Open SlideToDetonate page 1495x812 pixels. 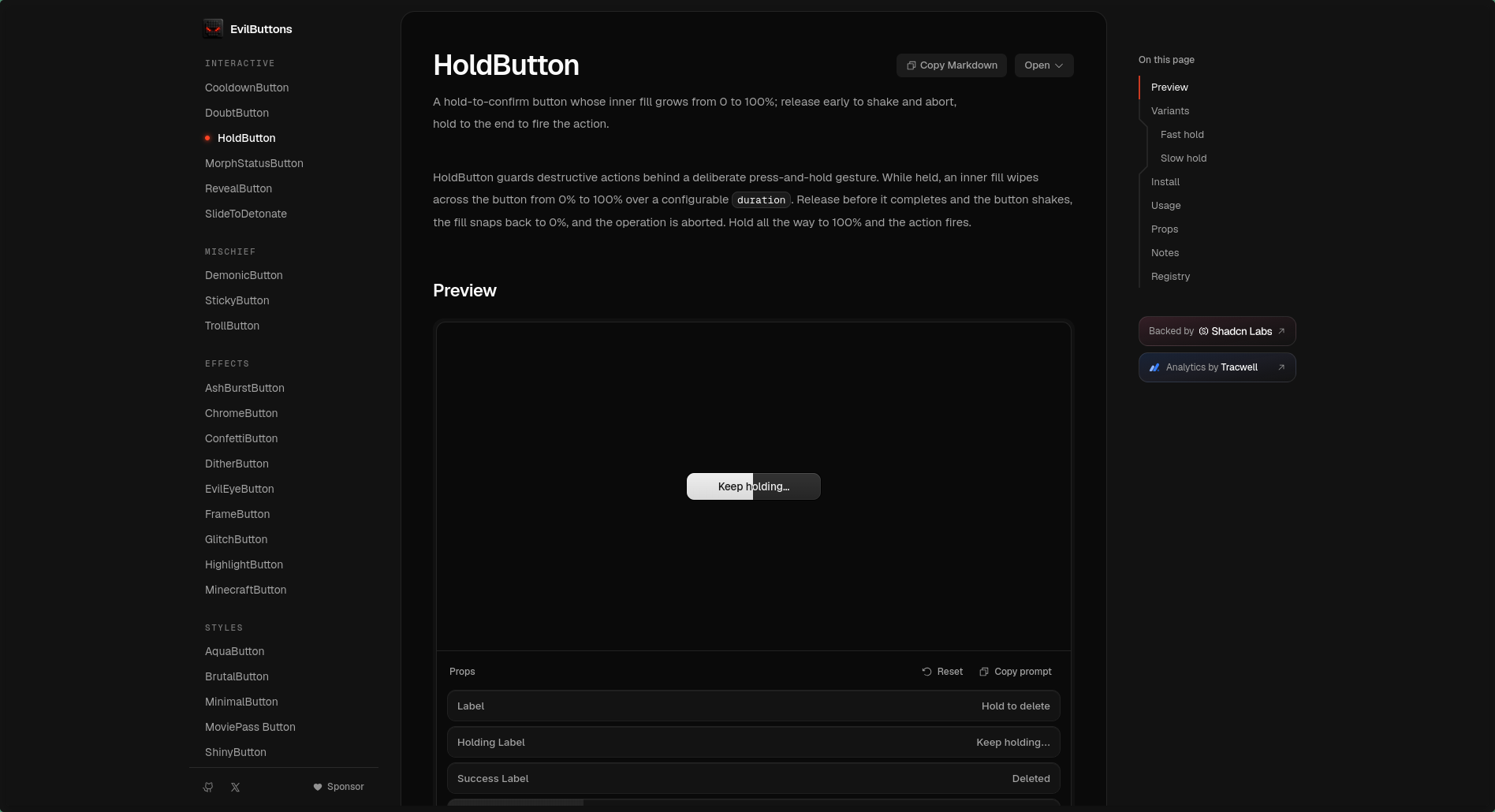click(x=246, y=214)
